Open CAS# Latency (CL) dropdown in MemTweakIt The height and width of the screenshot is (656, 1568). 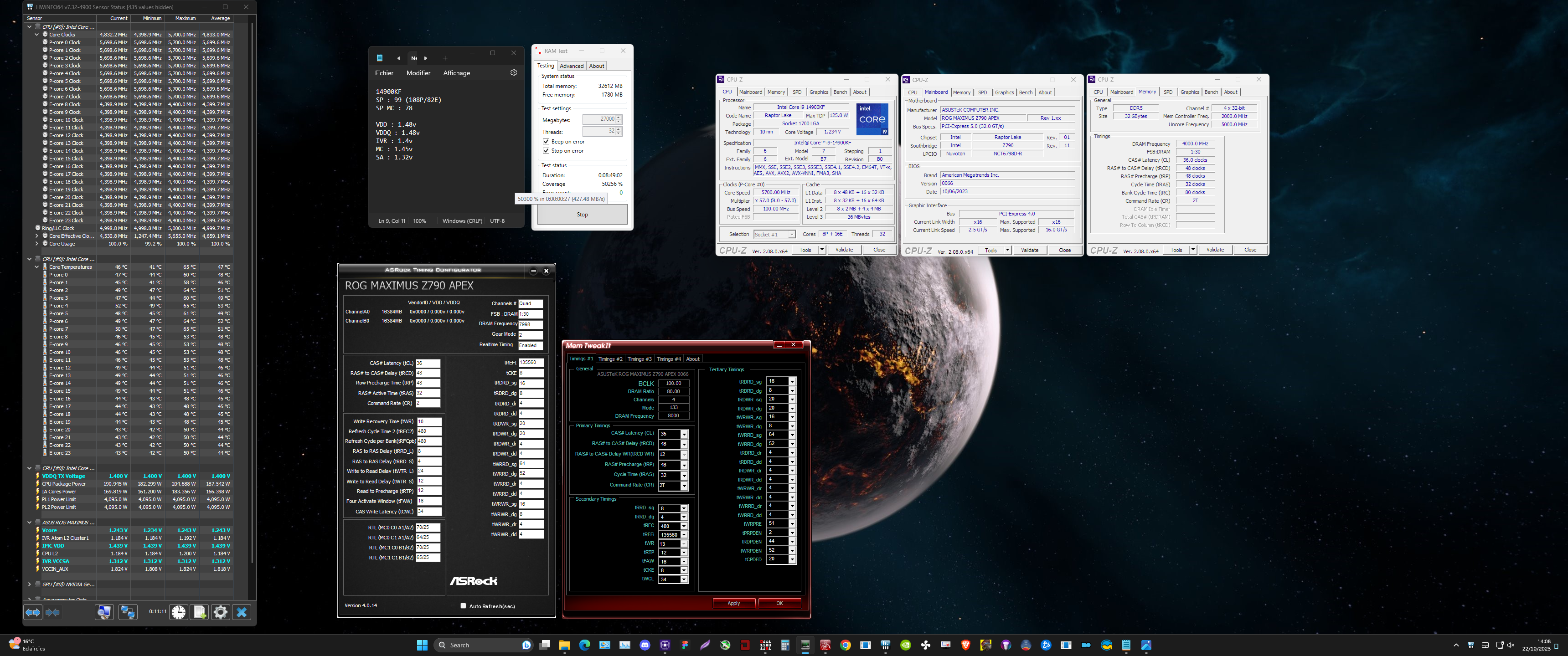(x=684, y=434)
